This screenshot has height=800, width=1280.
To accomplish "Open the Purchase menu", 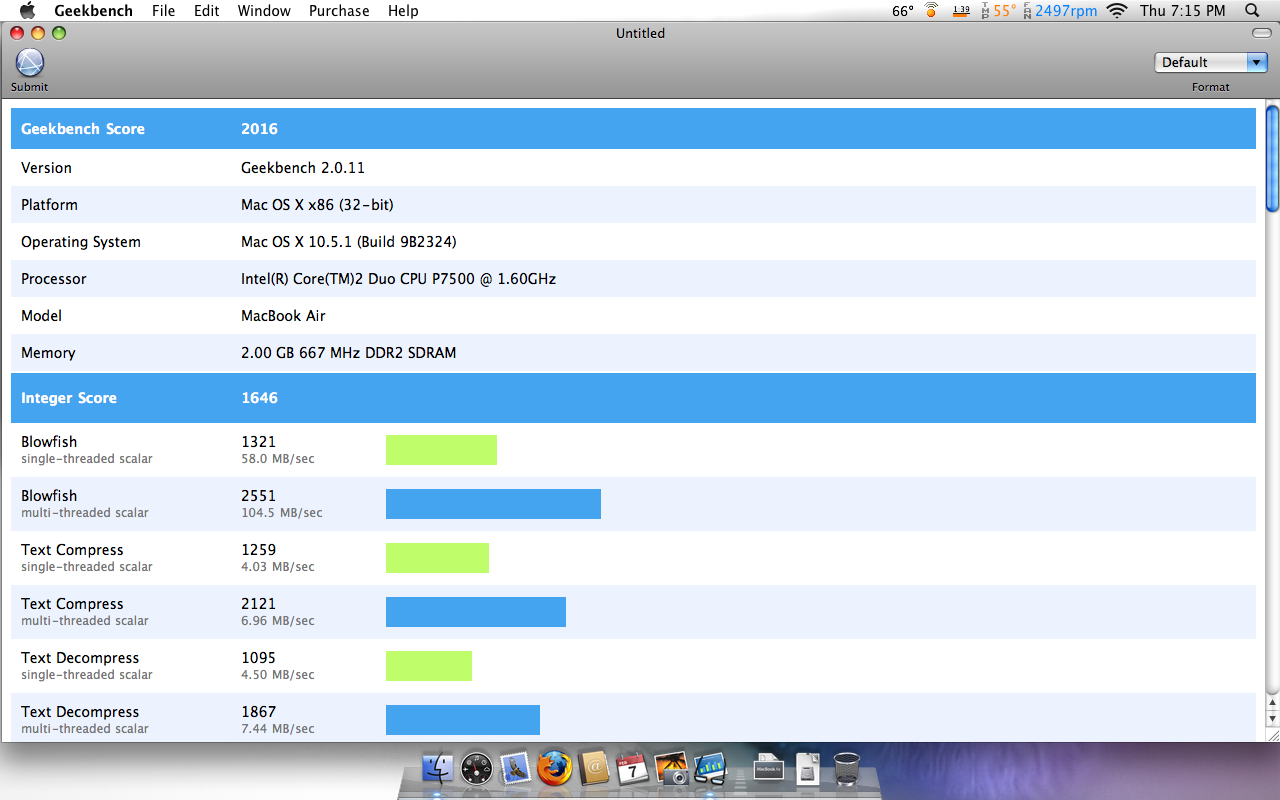I will click(x=339, y=10).
